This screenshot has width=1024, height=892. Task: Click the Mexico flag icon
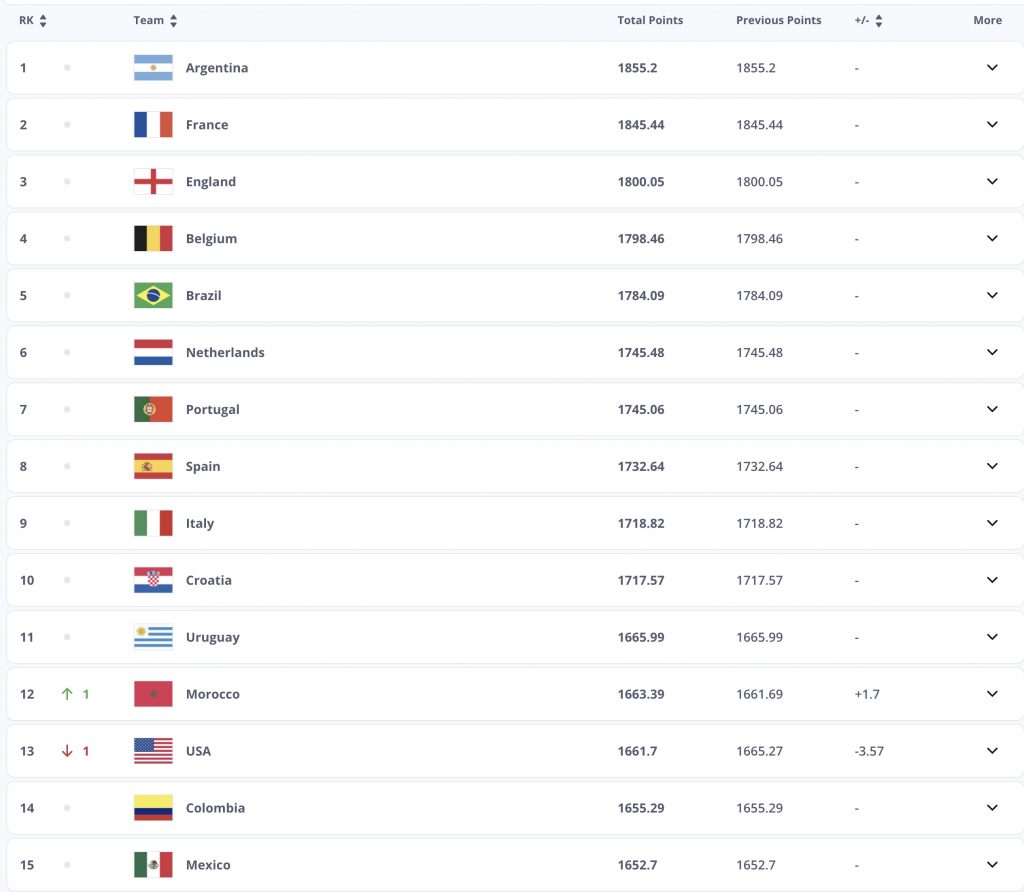[x=153, y=865]
